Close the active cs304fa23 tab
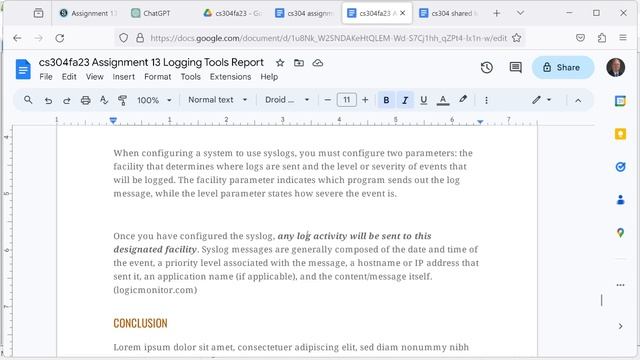 pyautogui.click(x=403, y=13)
